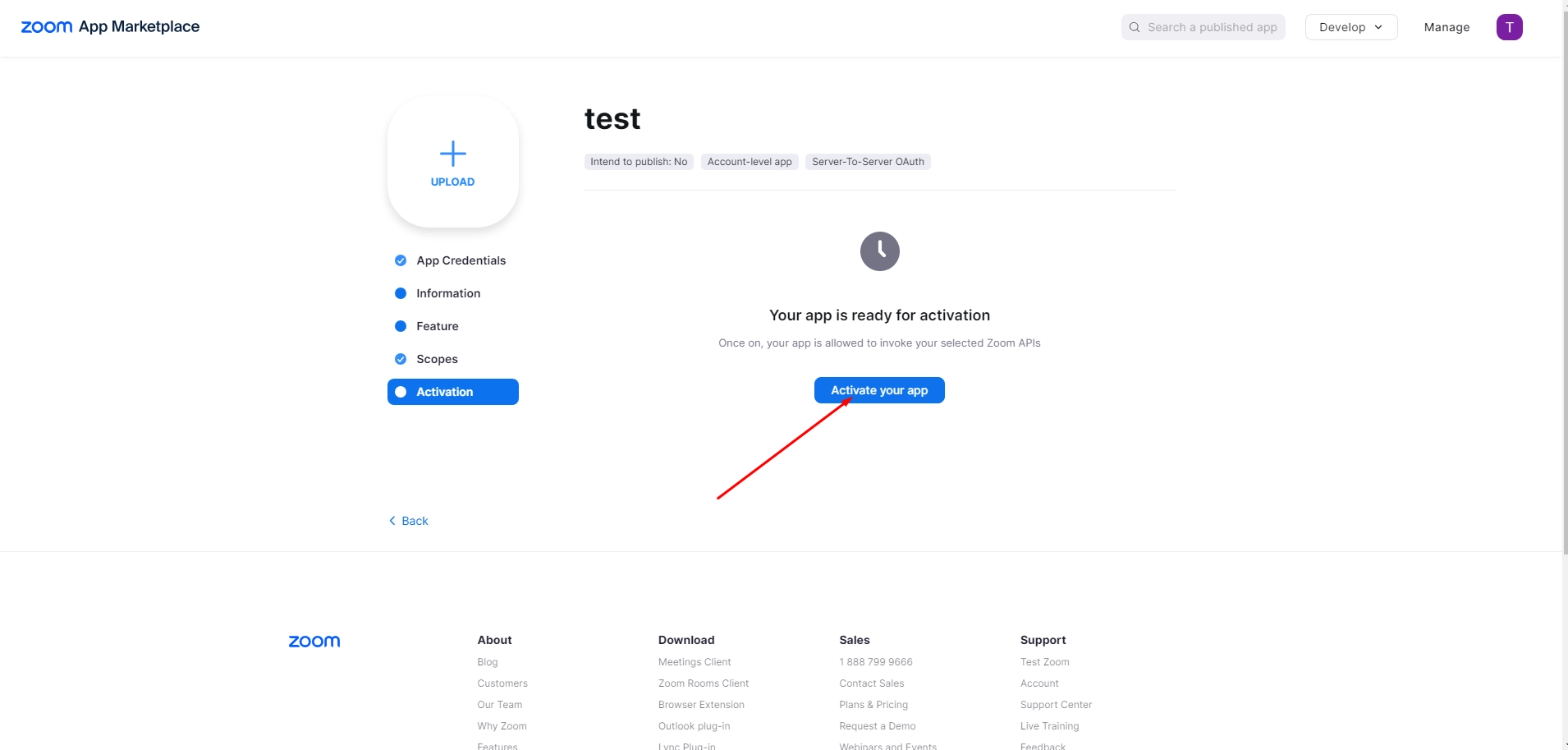1568x750 pixels.
Task: Open the Our Team footer link
Action: point(500,705)
